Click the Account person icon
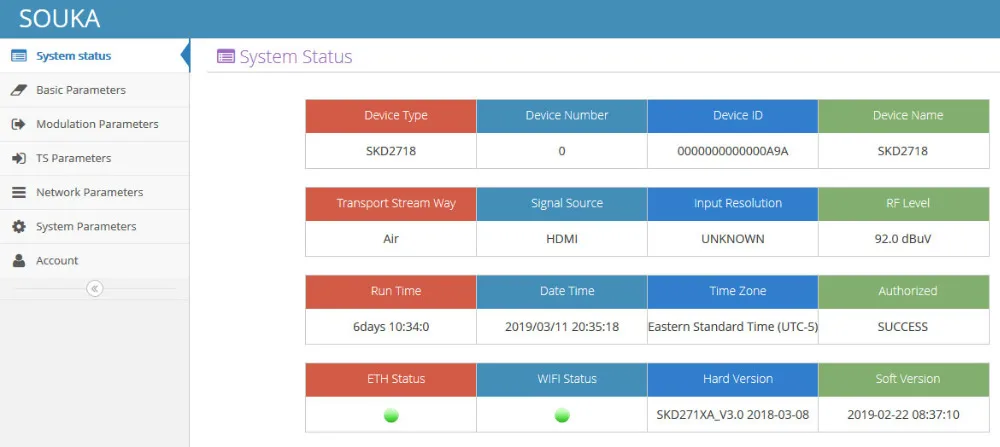The image size is (1000, 447). click(19, 260)
